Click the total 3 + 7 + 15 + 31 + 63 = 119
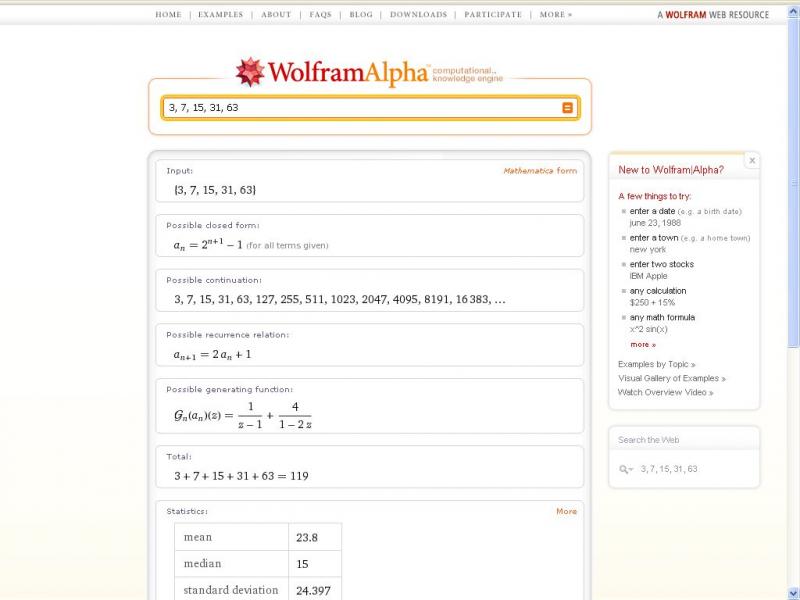The image size is (800, 600). tap(241, 476)
